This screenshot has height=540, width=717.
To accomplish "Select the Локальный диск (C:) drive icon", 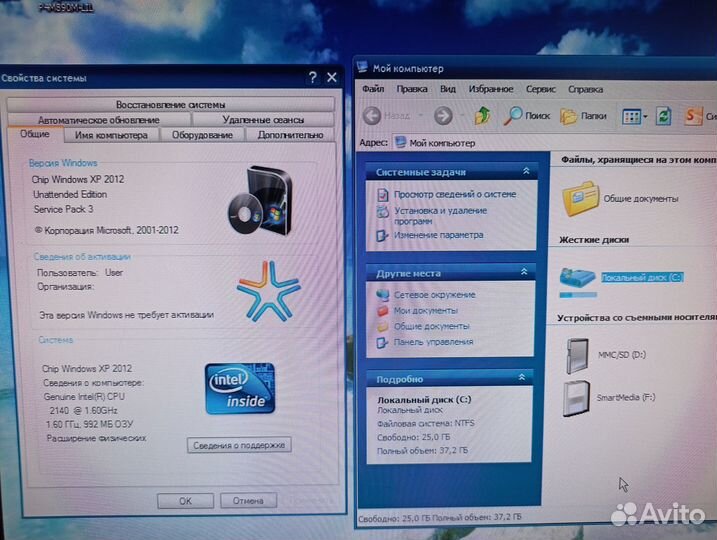I will coord(578,278).
